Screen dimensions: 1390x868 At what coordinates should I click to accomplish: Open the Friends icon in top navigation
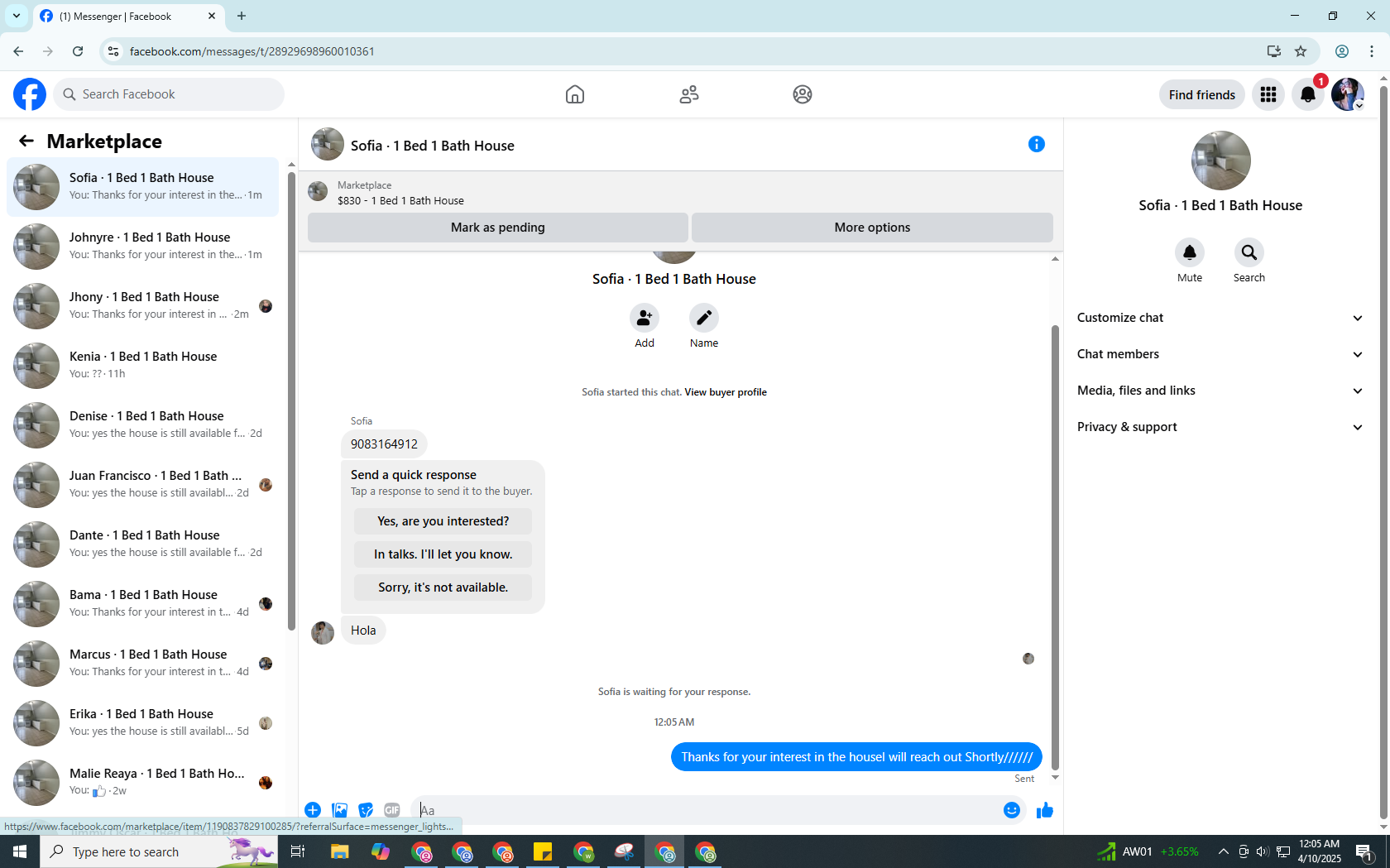pos(689,94)
